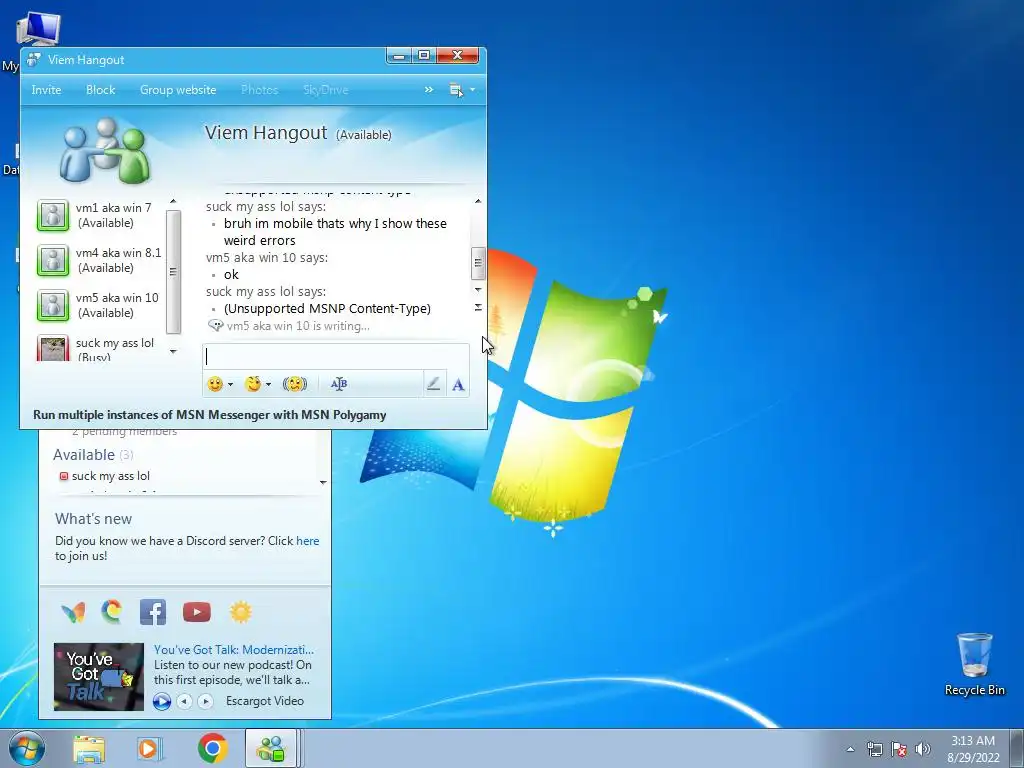Screen dimensions: 1024x768
Task: Show hidden tray icons arrow
Action: pos(850,750)
